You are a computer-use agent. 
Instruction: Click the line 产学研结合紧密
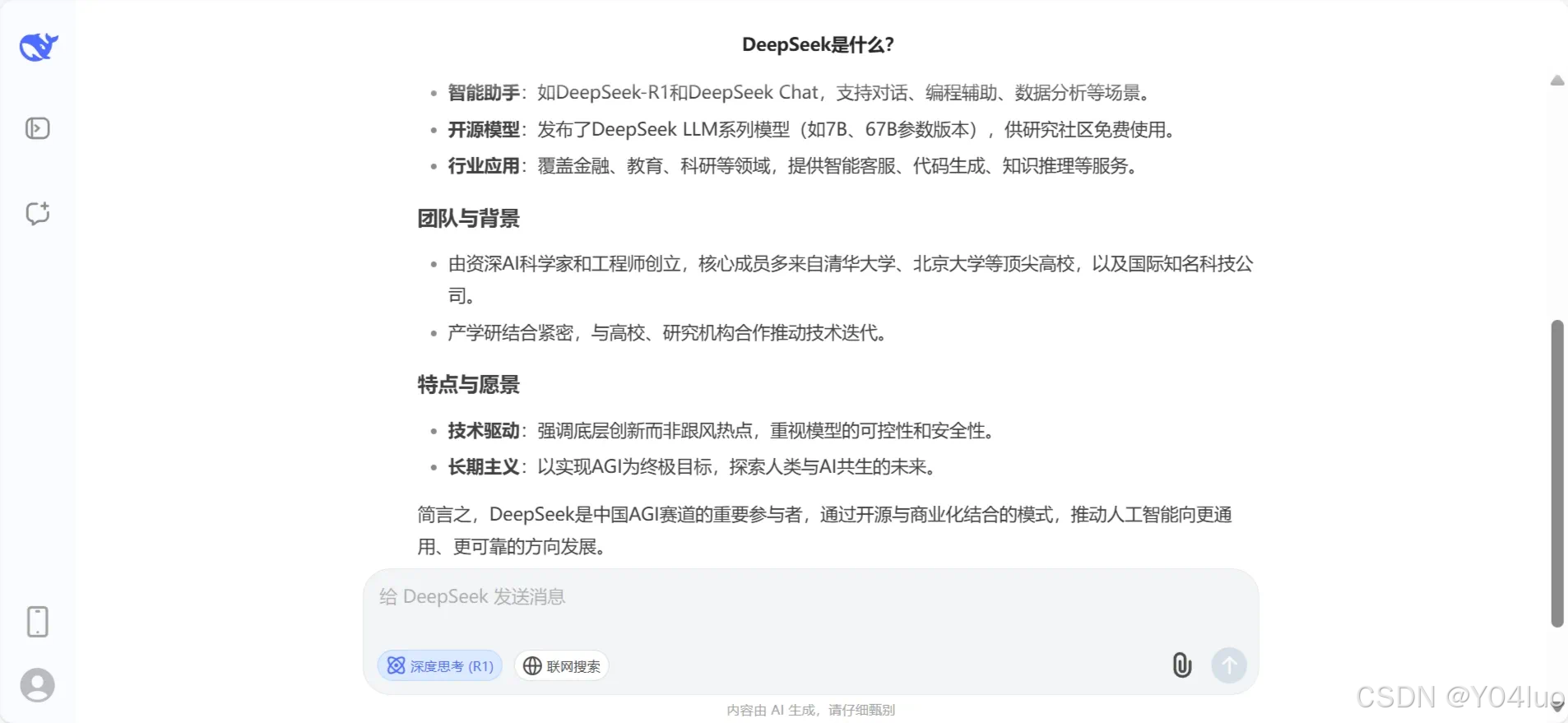(668, 333)
